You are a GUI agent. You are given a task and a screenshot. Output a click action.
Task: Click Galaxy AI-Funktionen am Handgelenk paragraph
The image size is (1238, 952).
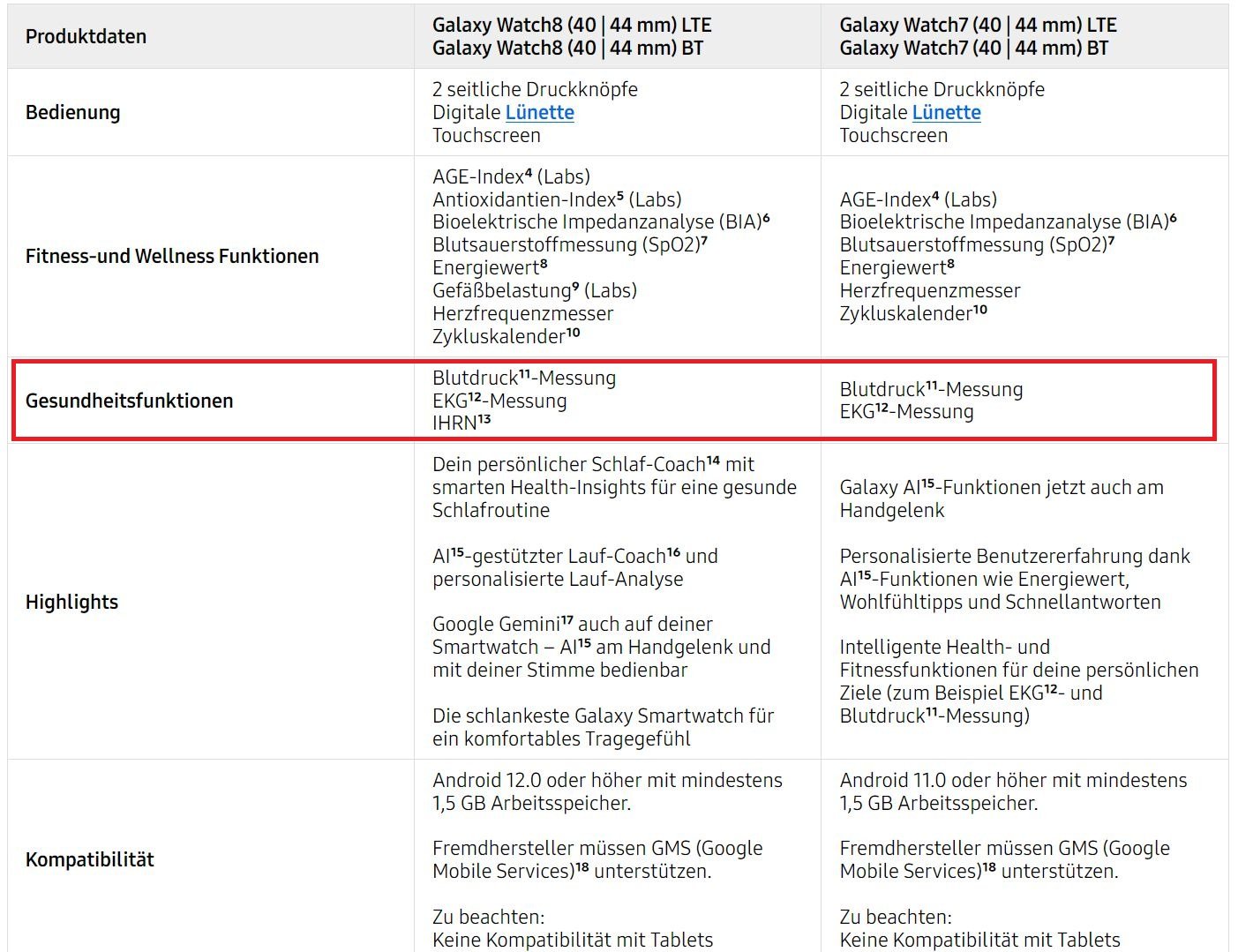(1002, 498)
